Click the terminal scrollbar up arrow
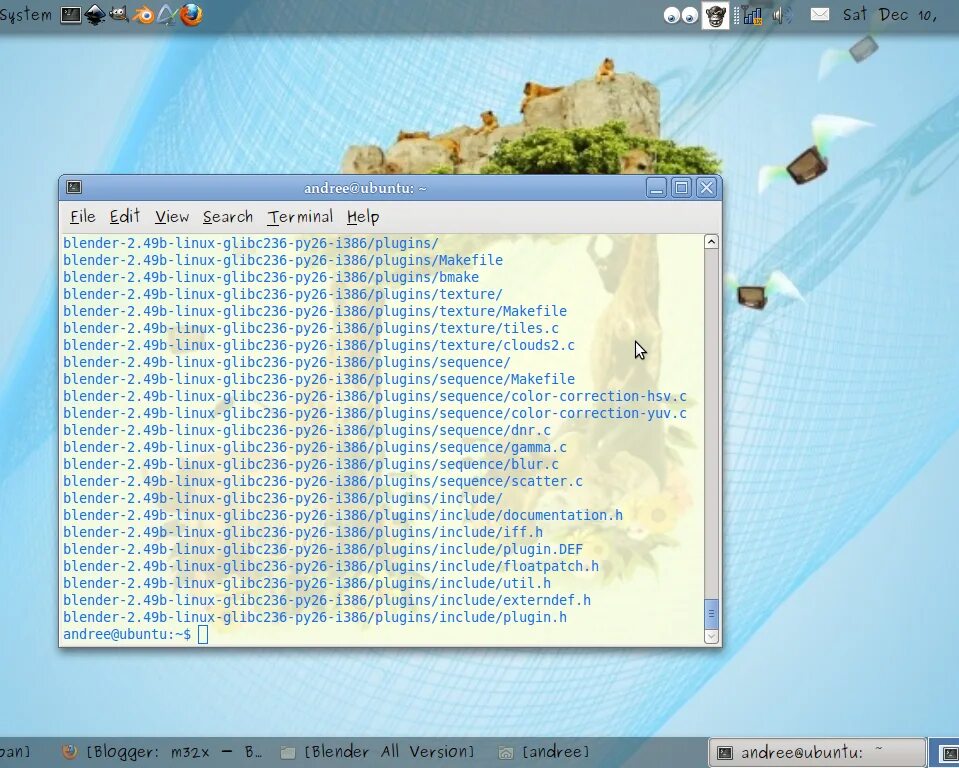Viewport: 959px width, 768px height. coord(711,242)
